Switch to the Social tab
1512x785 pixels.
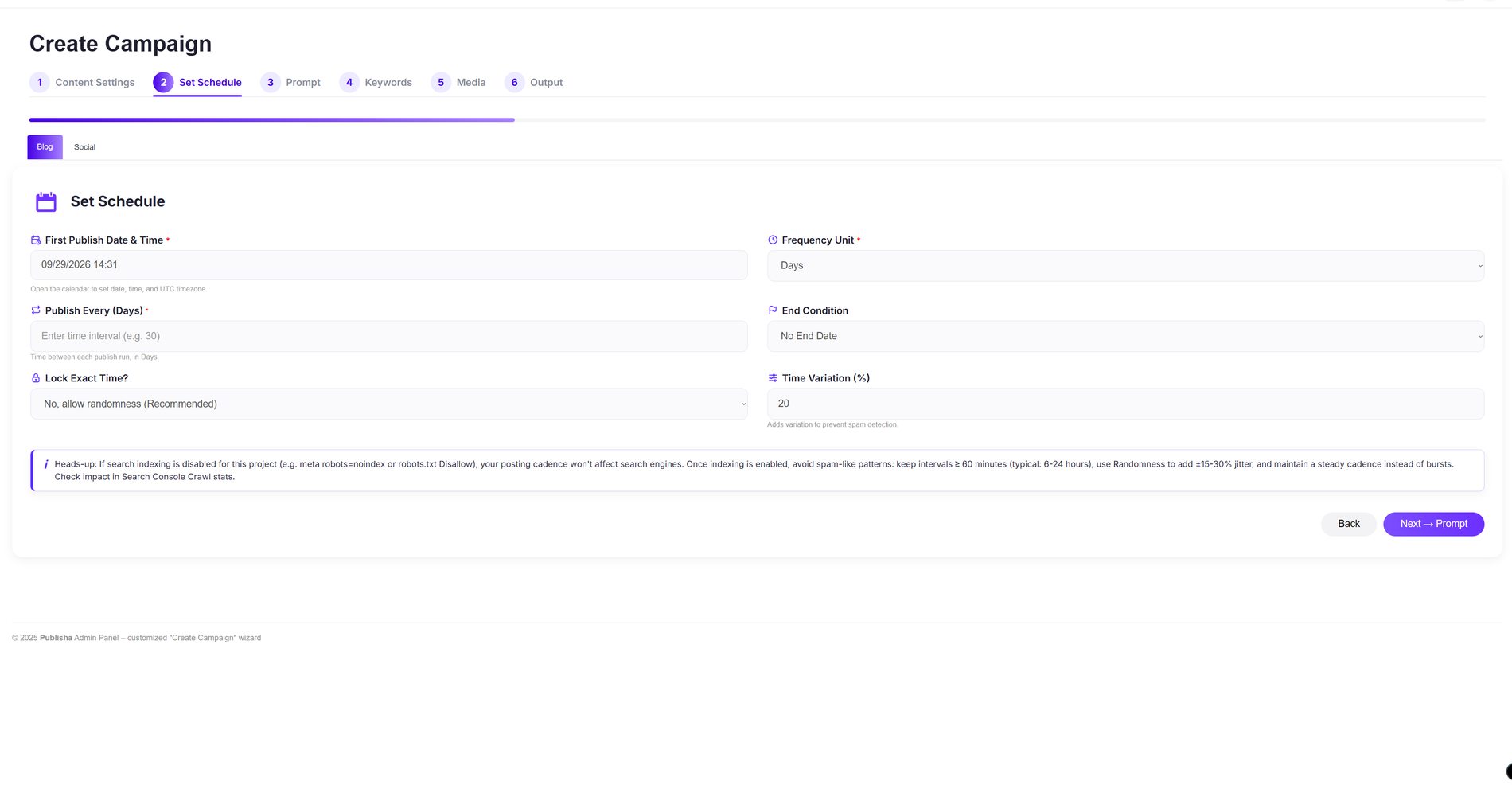[84, 147]
